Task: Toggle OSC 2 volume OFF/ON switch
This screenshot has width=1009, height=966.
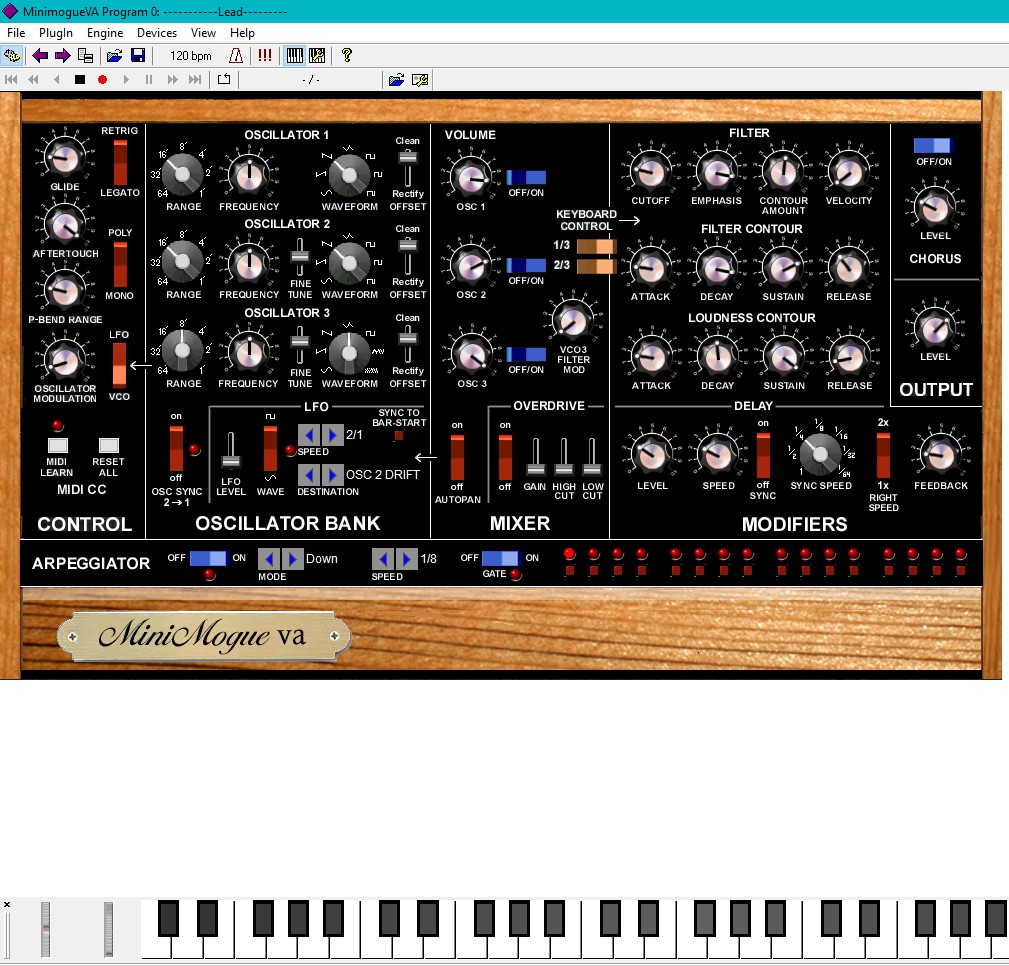Action: coord(526,265)
